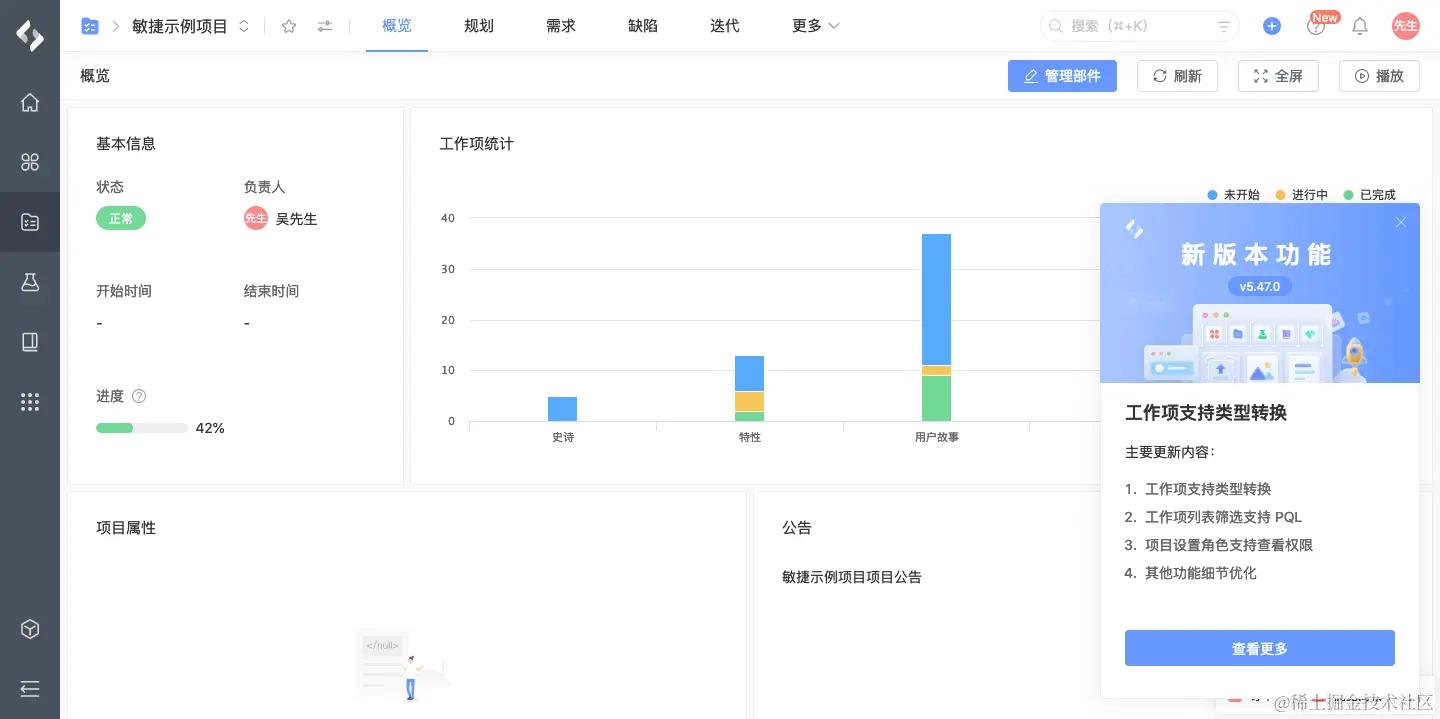Screen dimensions: 1440x719
Task: Click the blue project icon in the breadcrumb
Action: coord(90,26)
